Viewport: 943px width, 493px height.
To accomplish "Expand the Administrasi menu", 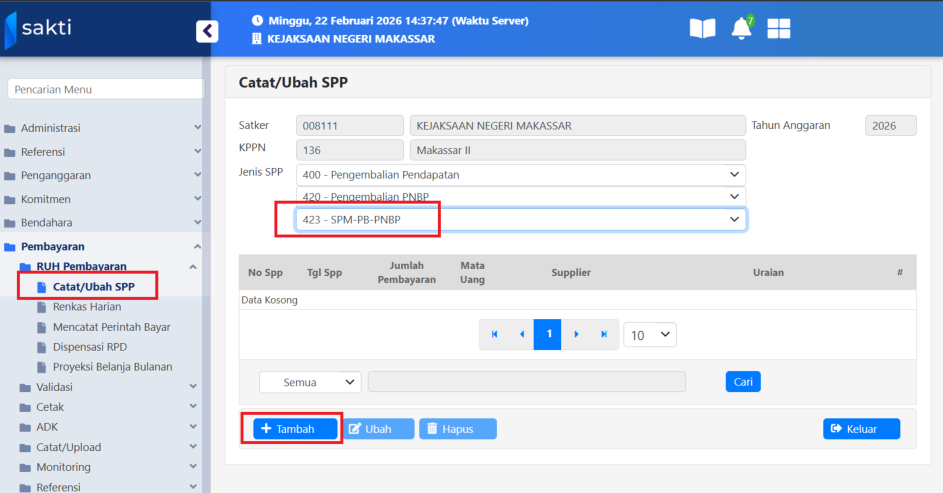I will pos(100,128).
